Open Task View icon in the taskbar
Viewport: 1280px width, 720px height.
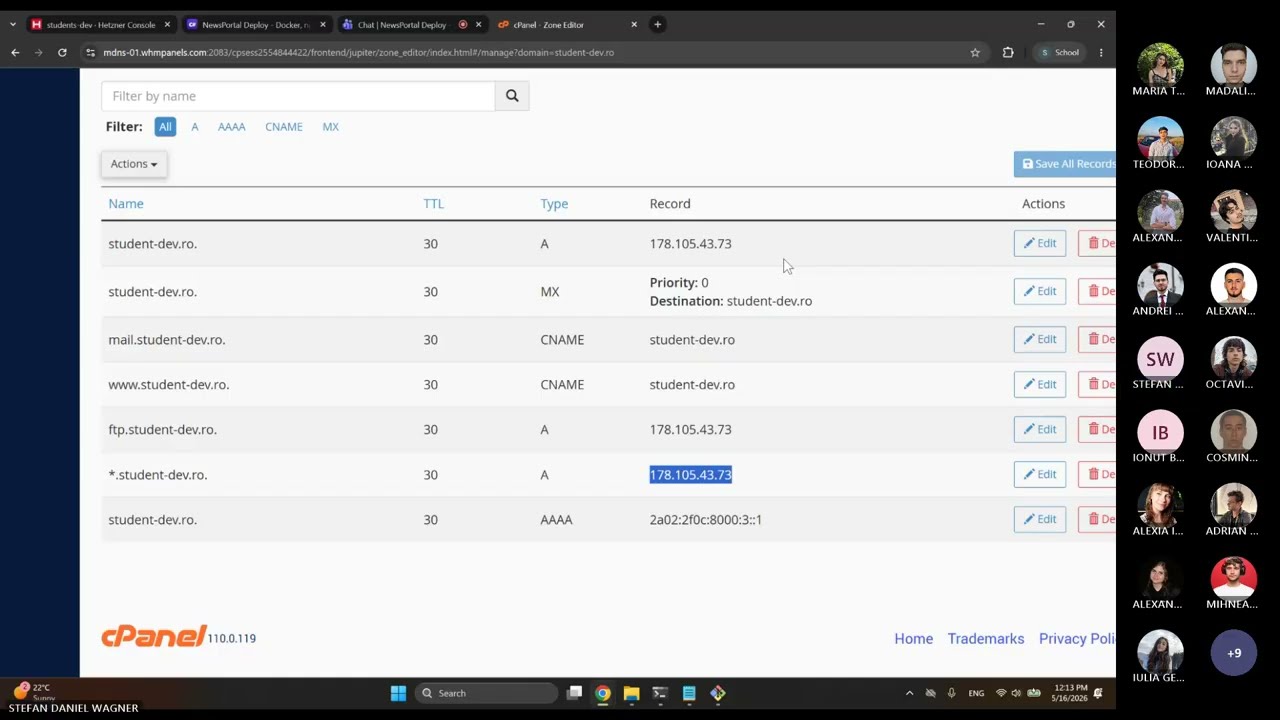[x=574, y=693]
